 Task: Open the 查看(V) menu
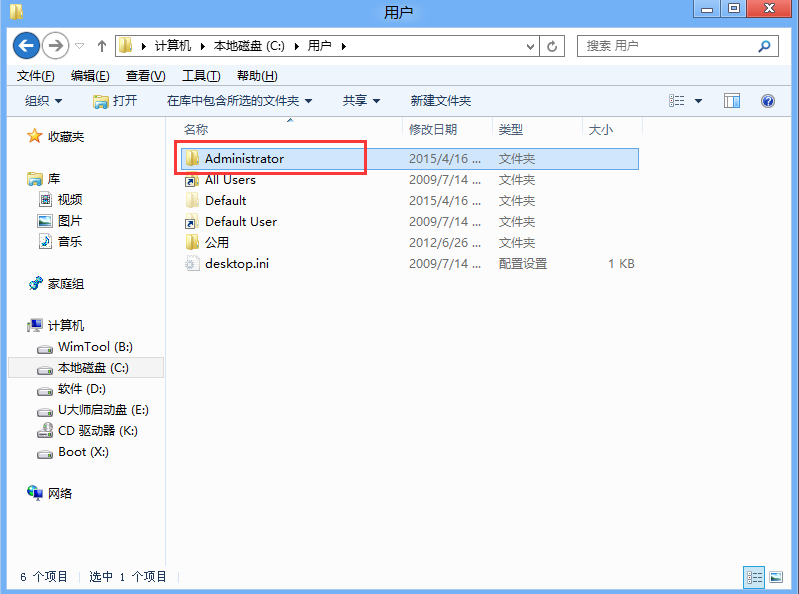pos(145,76)
